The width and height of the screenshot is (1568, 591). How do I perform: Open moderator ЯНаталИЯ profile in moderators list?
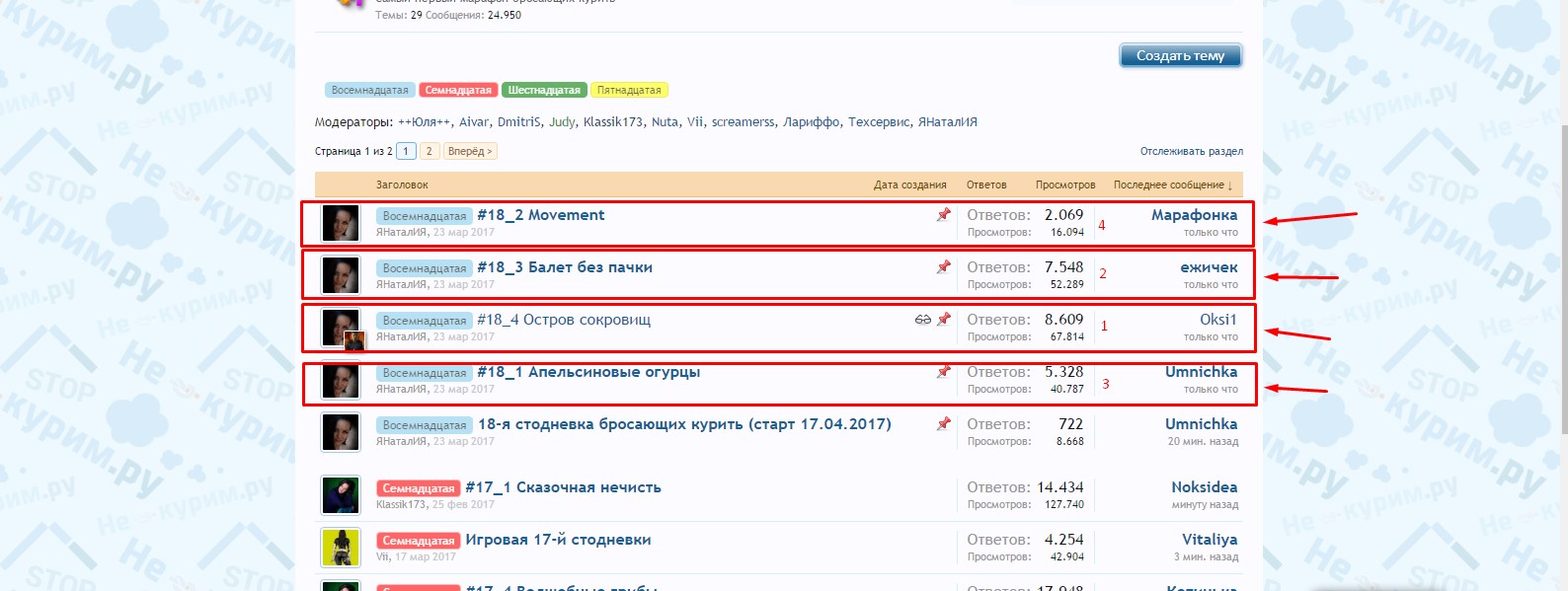pos(948,122)
